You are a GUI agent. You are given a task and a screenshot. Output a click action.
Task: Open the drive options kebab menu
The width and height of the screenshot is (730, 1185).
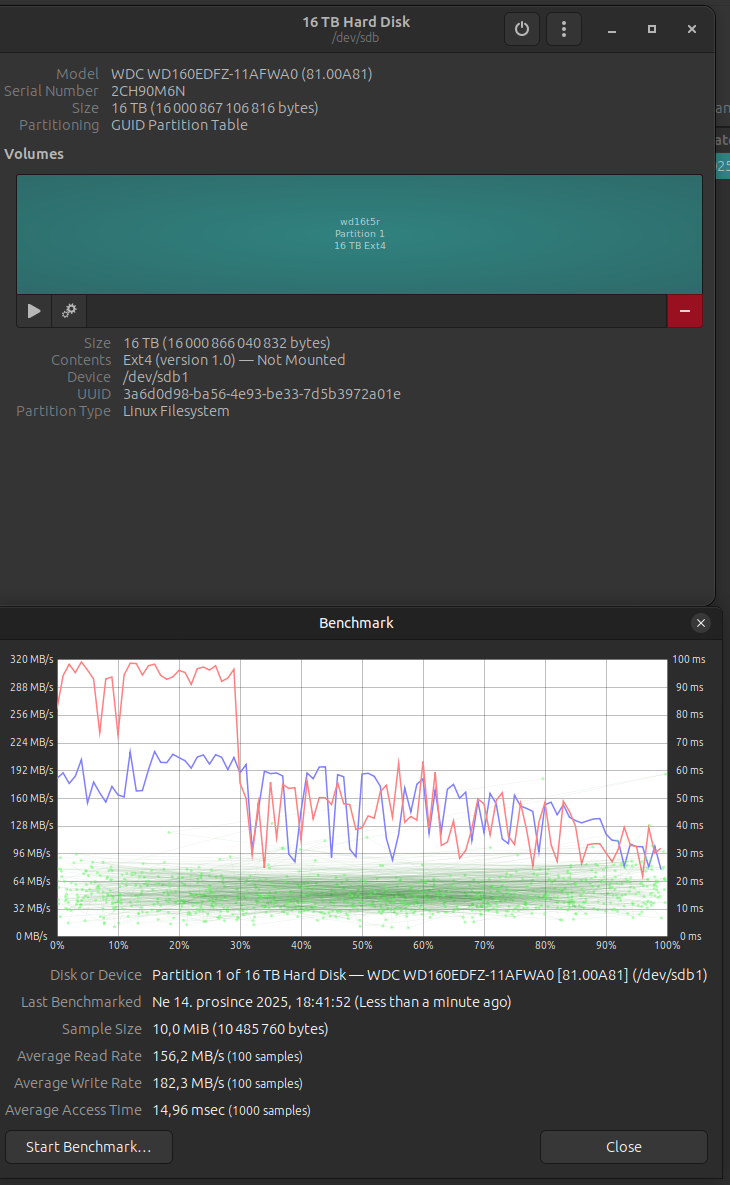coord(564,29)
